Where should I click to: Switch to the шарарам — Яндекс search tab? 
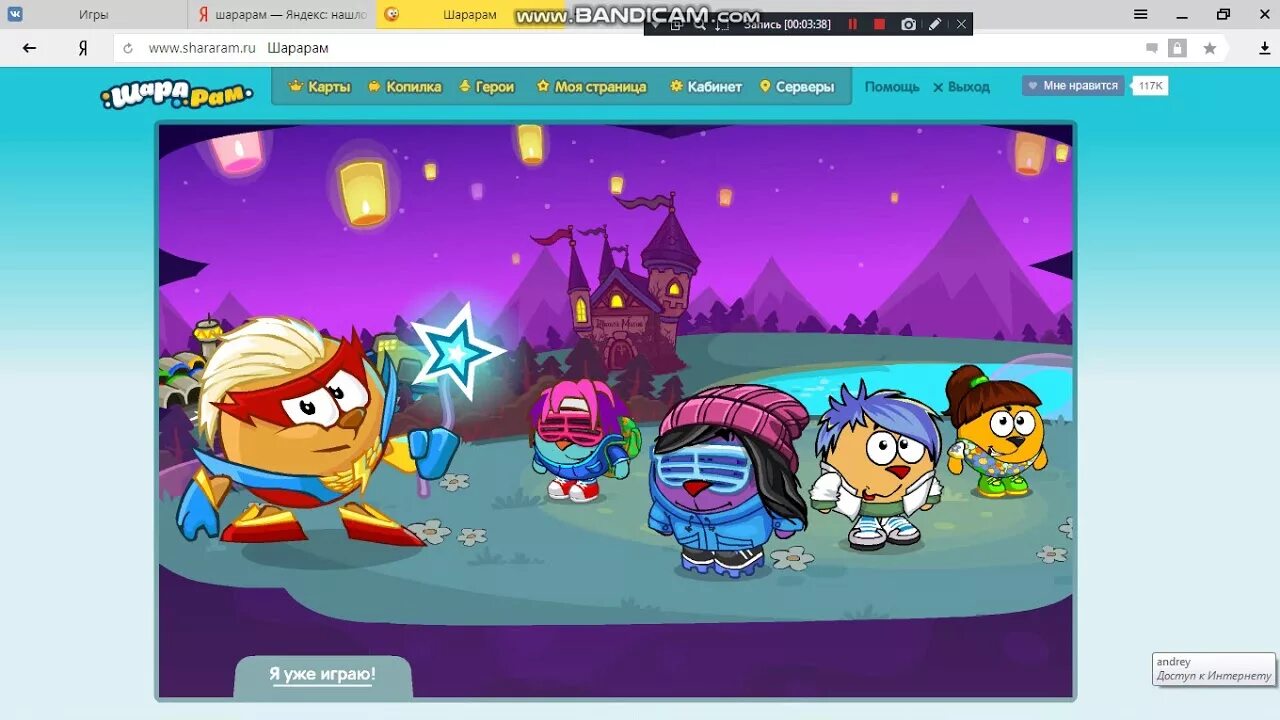tap(282, 14)
